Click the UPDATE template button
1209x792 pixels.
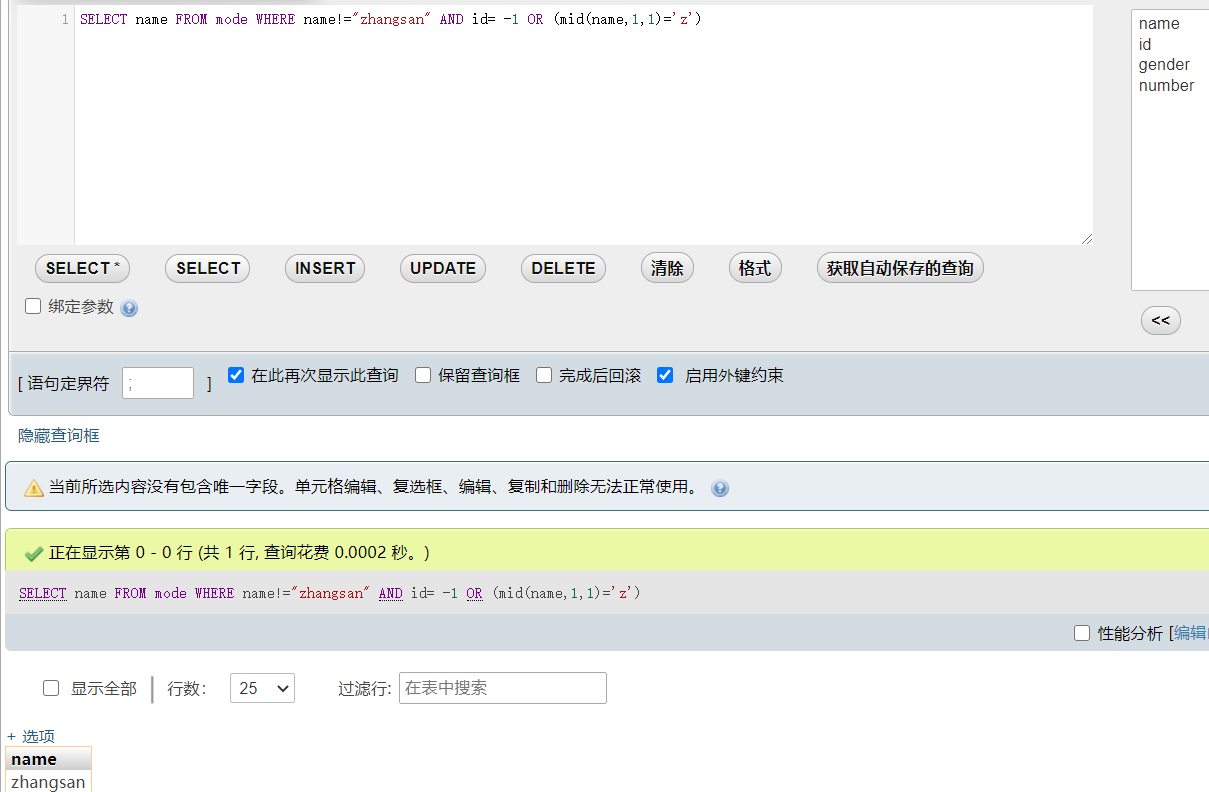(x=443, y=268)
